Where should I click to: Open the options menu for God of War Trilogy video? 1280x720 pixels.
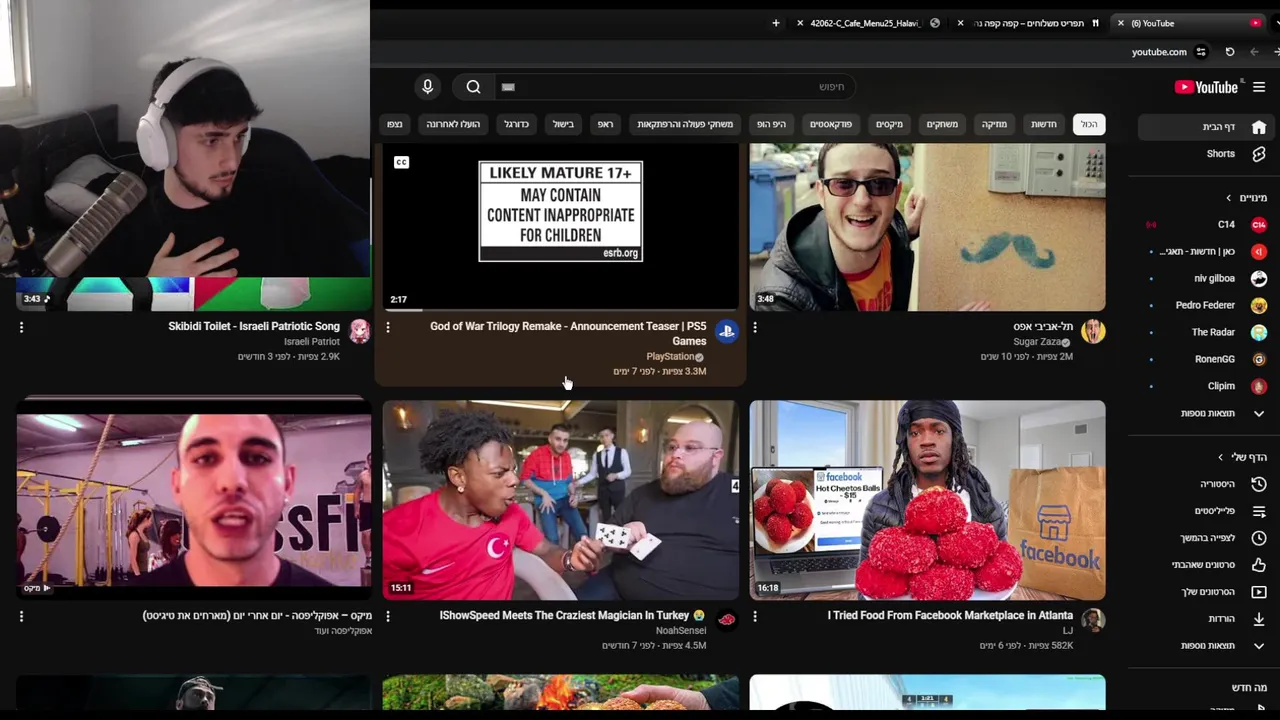click(388, 327)
